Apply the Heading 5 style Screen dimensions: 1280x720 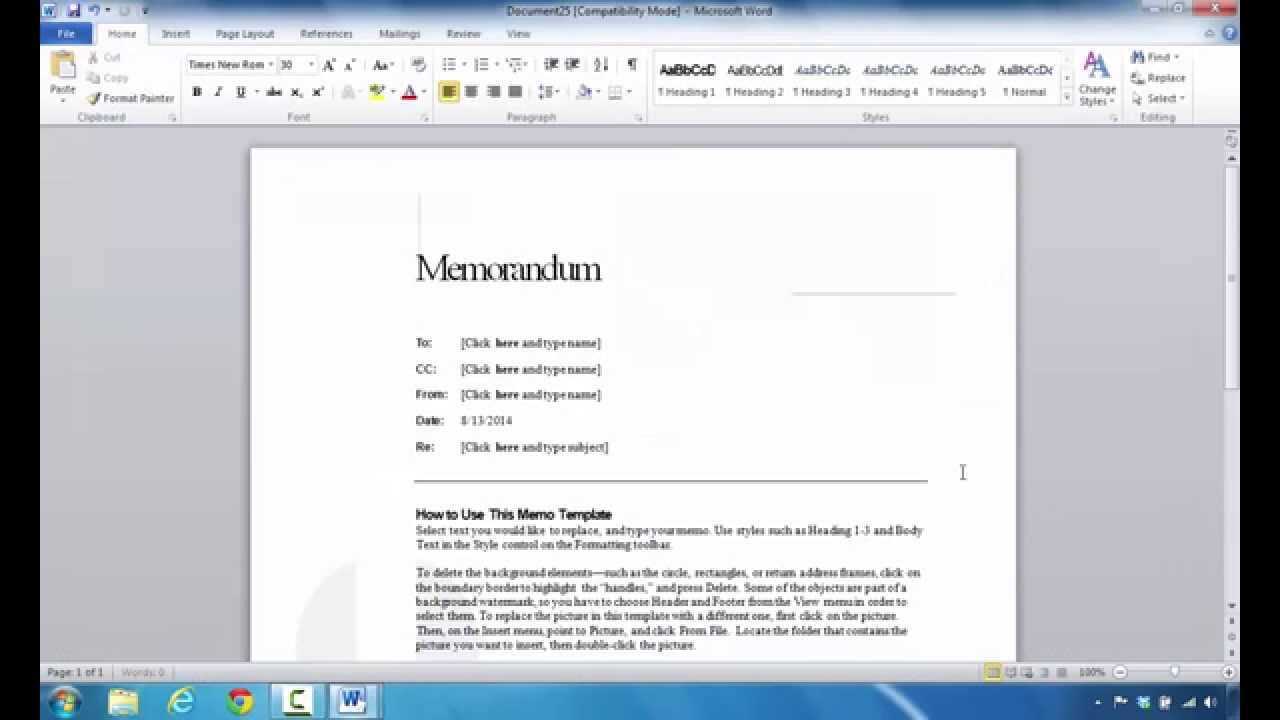[957, 80]
